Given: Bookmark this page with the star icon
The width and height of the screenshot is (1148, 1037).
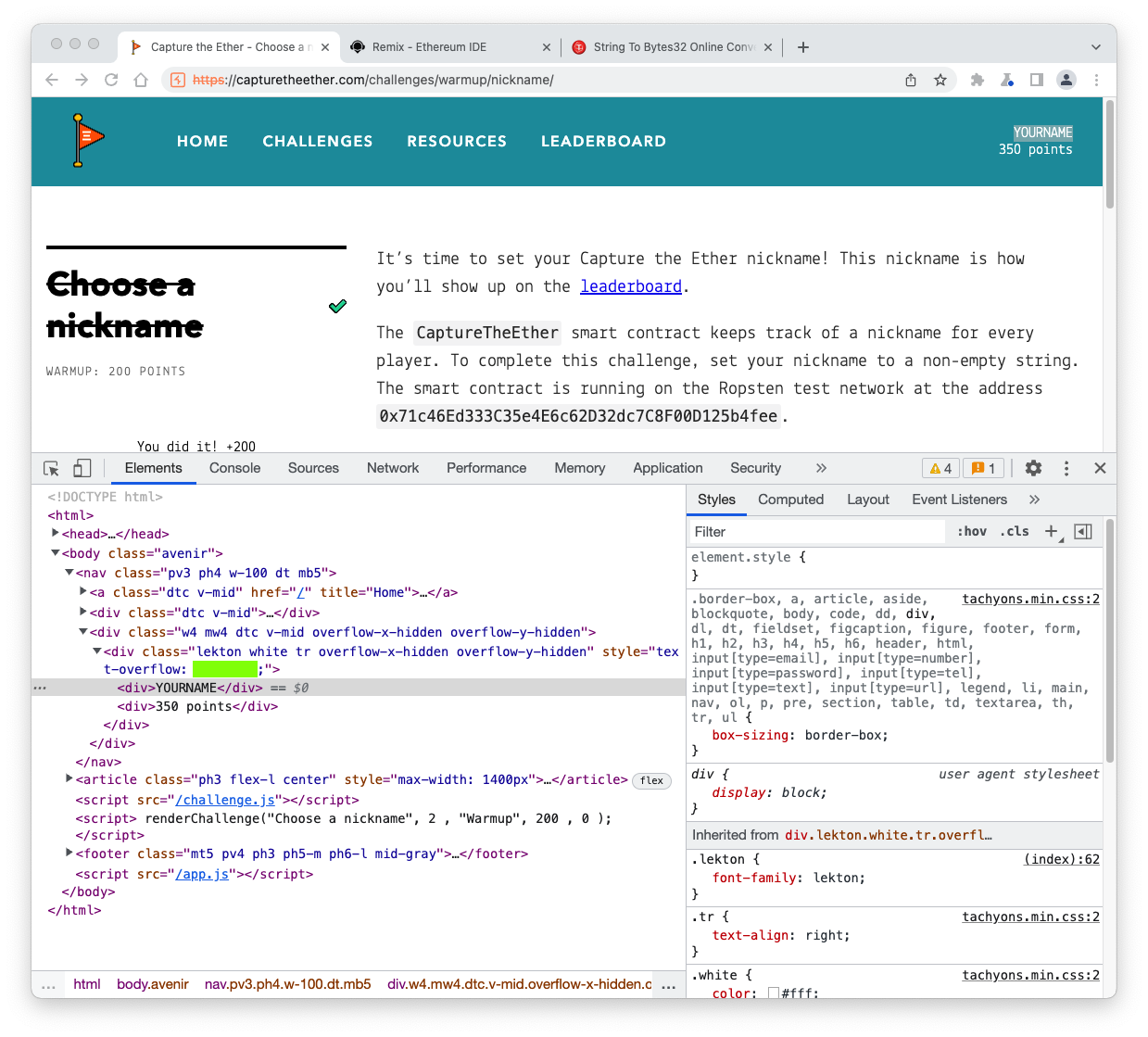Looking at the screenshot, I should coord(940,80).
